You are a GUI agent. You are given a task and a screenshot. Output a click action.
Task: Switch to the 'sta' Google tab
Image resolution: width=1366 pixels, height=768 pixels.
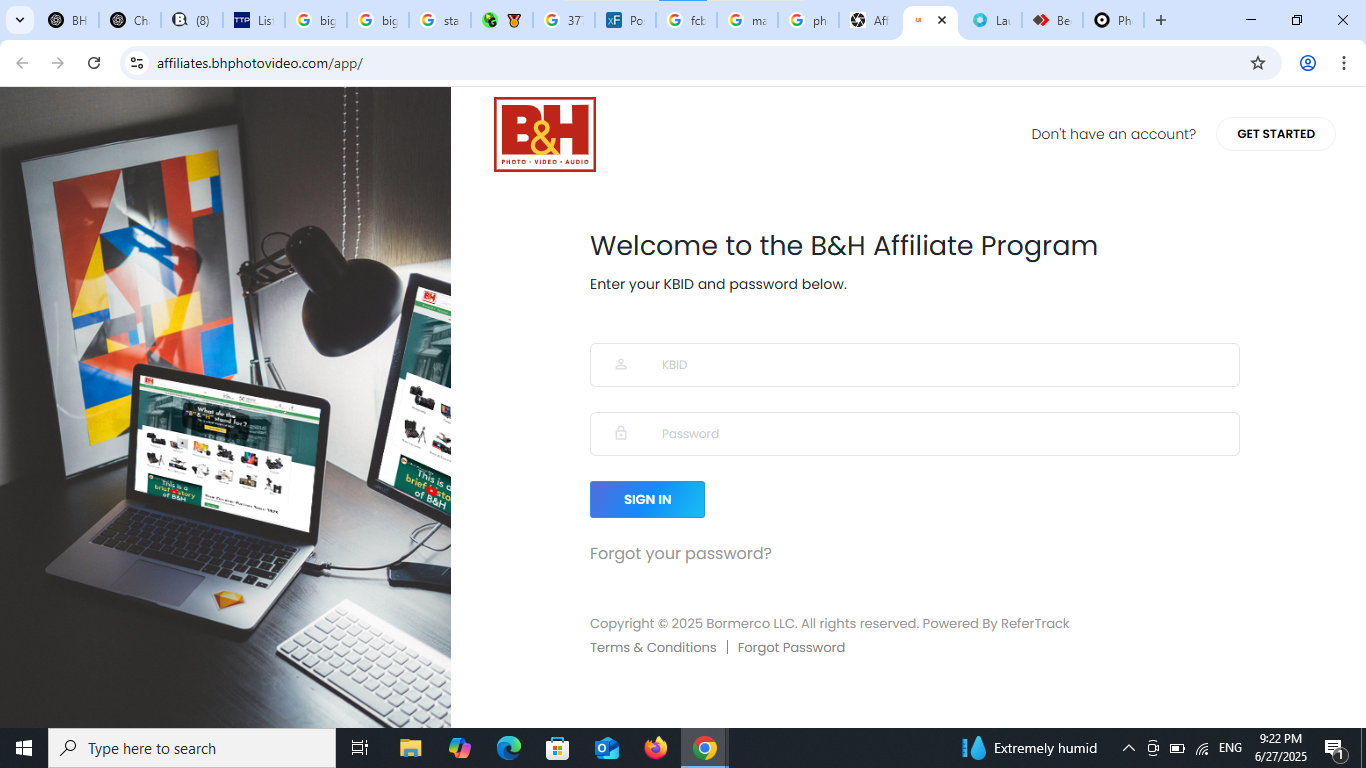click(x=438, y=20)
